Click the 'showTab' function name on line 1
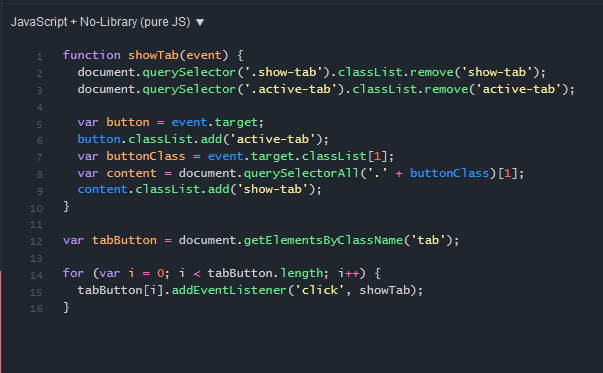The image size is (603, 373). tap(153, 55)
